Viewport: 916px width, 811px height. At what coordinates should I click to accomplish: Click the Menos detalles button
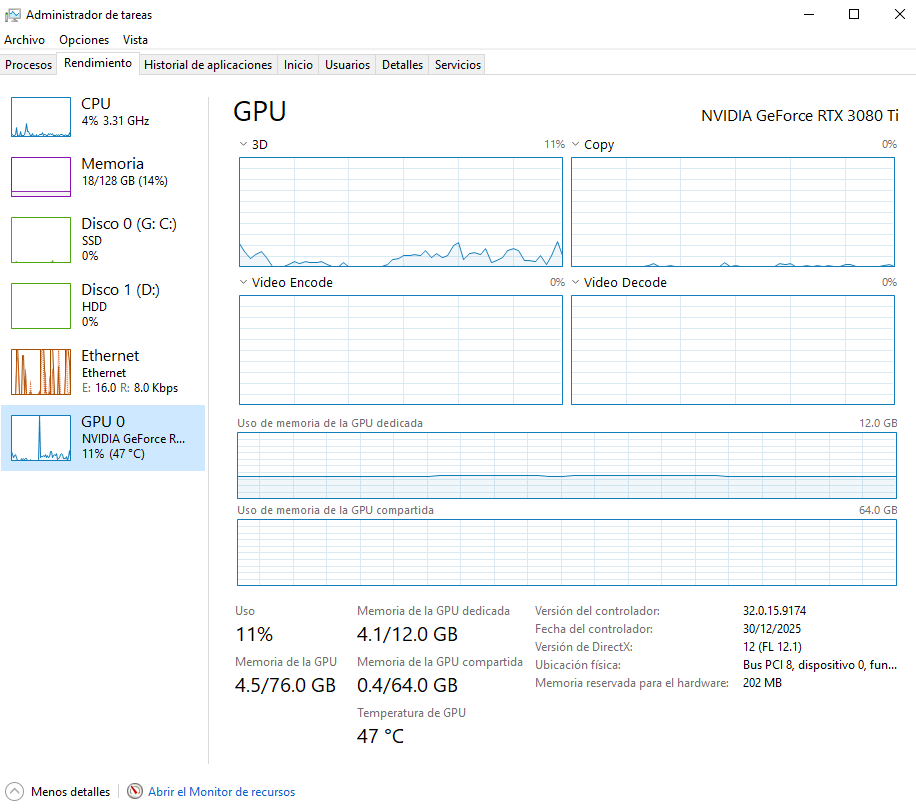[70, 791]
